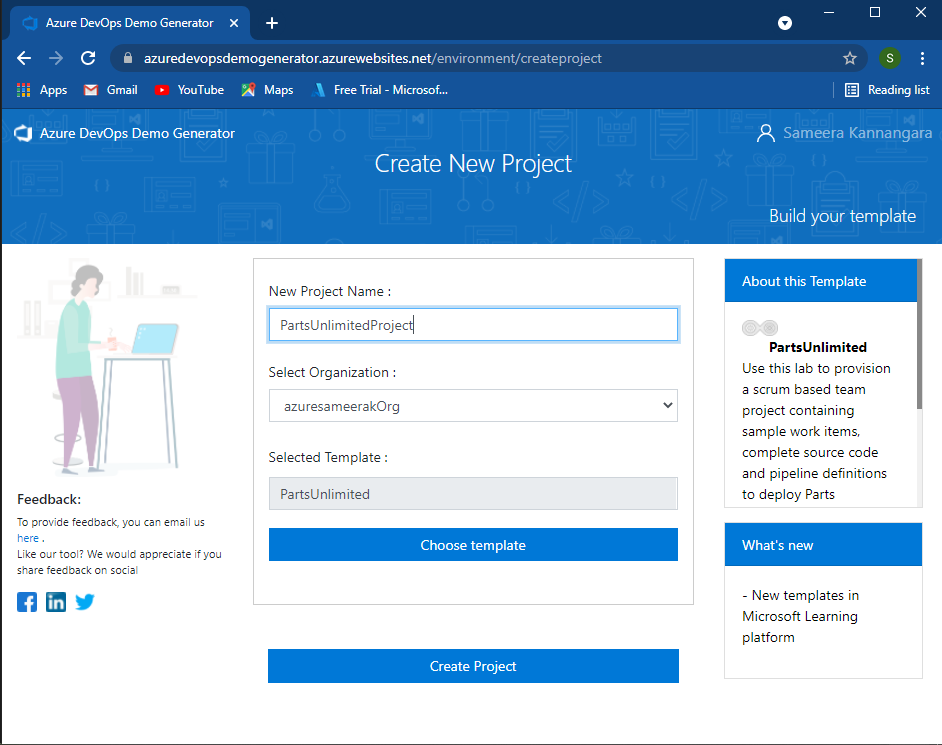942x745 pixels.
Task: Click the site security padlock in address bar
Action: point(127,58)
